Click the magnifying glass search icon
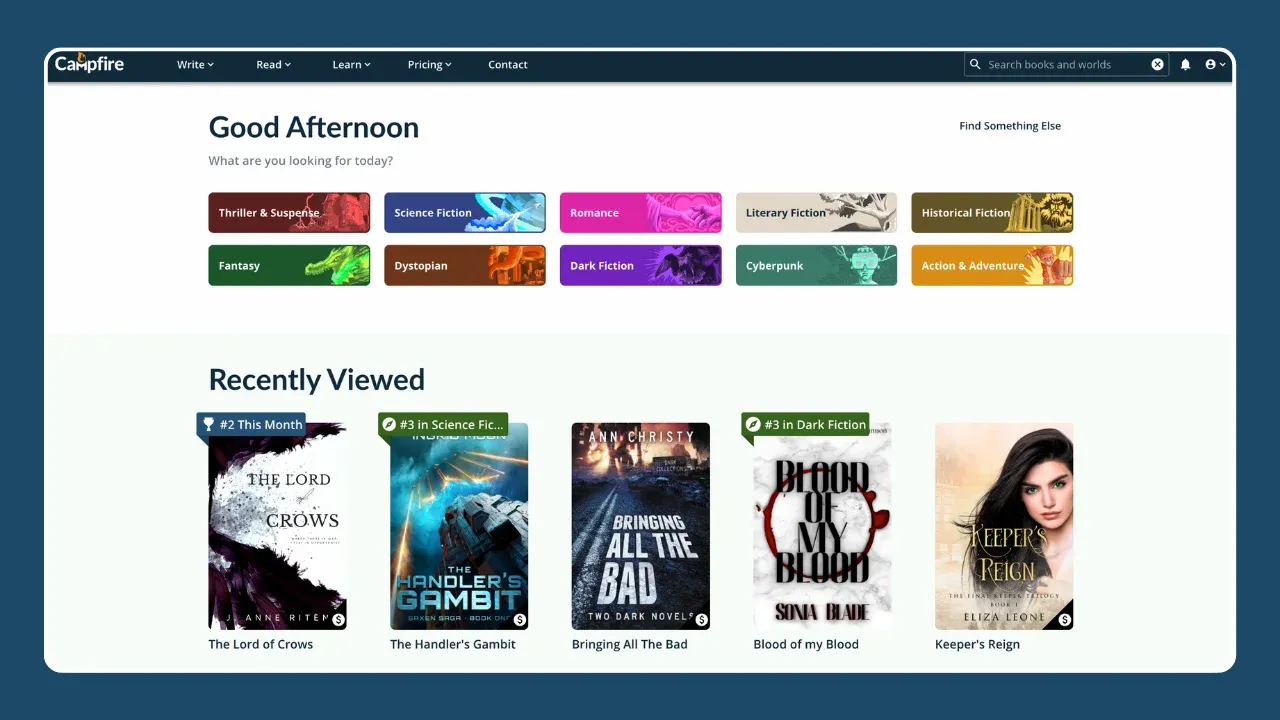The height and width of the screenshot is (720, 1280). click(x=975, y=64)
